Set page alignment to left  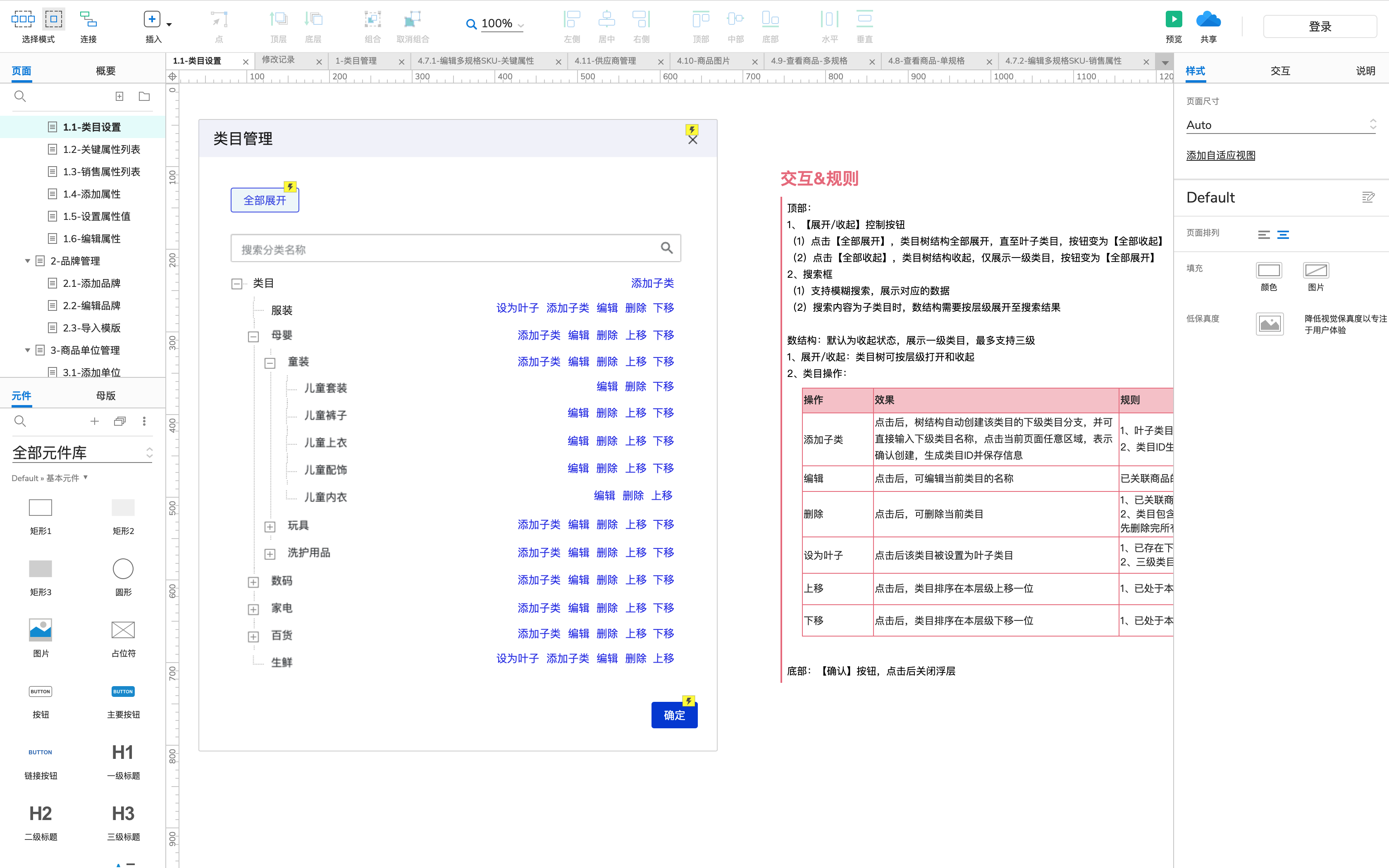(1263, 234)
